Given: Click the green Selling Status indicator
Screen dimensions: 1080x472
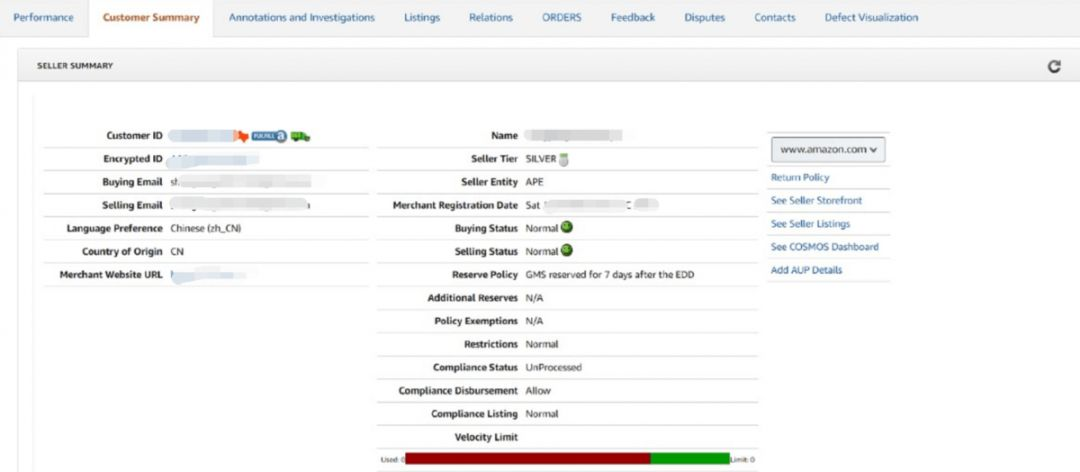Looking at the screenshot, I should (566, 250).
